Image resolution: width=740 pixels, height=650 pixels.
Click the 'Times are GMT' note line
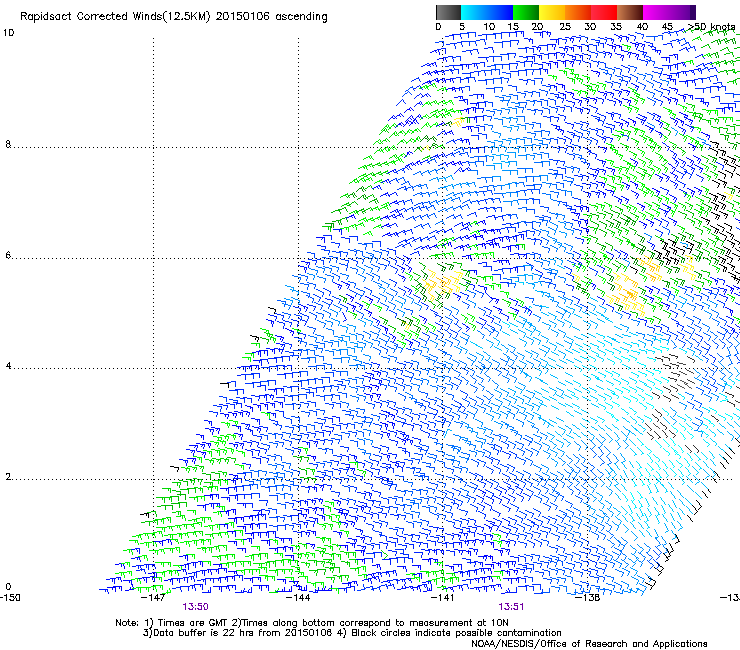312,623
